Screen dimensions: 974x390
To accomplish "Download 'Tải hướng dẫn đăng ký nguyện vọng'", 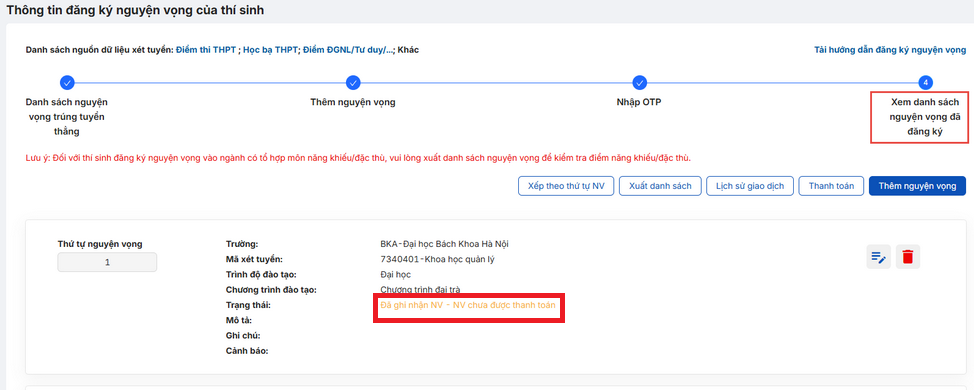I will [890, 50].
